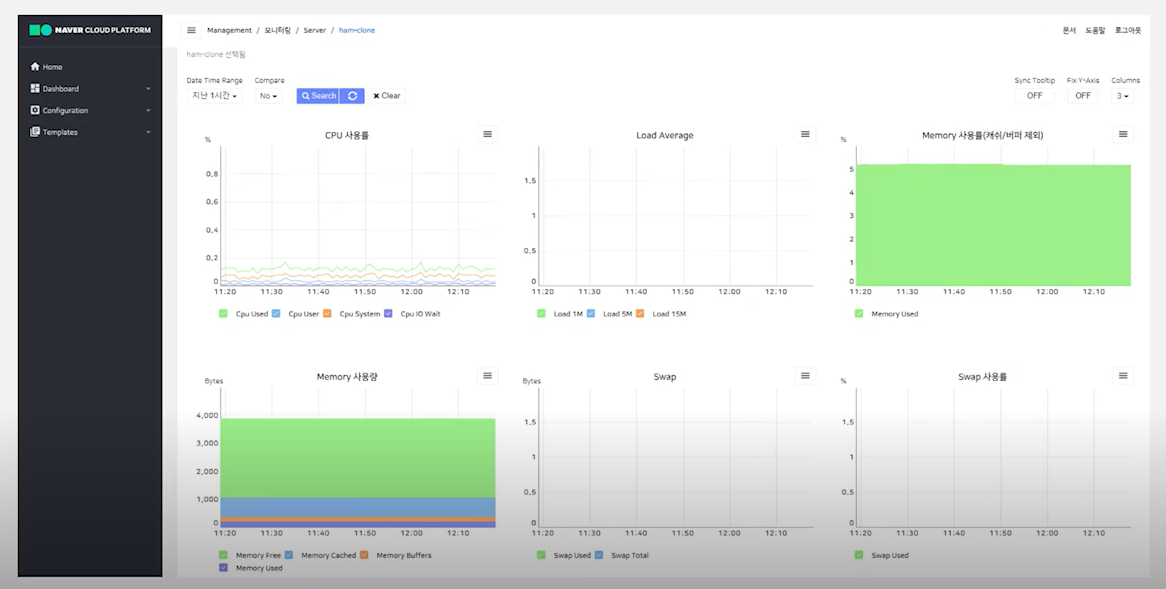Open the 도움말 help link
This screenshot has width=1166, height=589.
(1095, 30)
